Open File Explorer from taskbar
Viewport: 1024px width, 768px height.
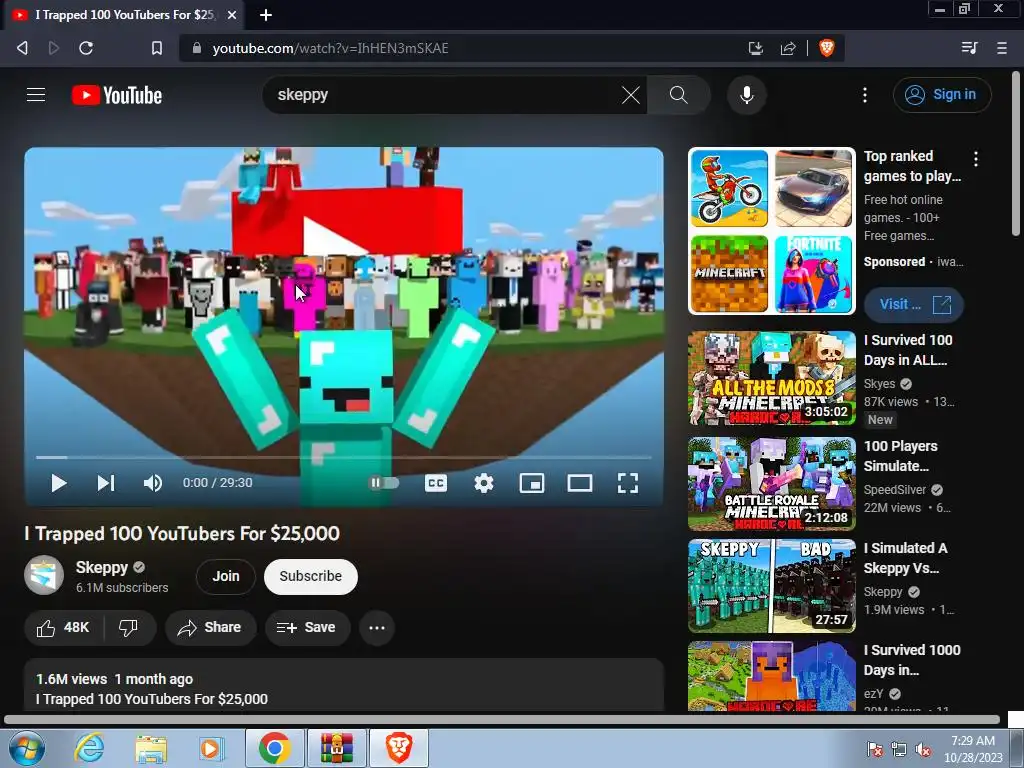pos(151,748)
